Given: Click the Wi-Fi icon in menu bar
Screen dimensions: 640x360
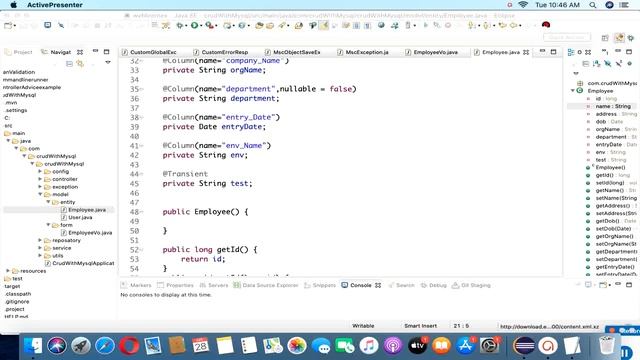Looking at the screenshot, I should click(523, 5).
